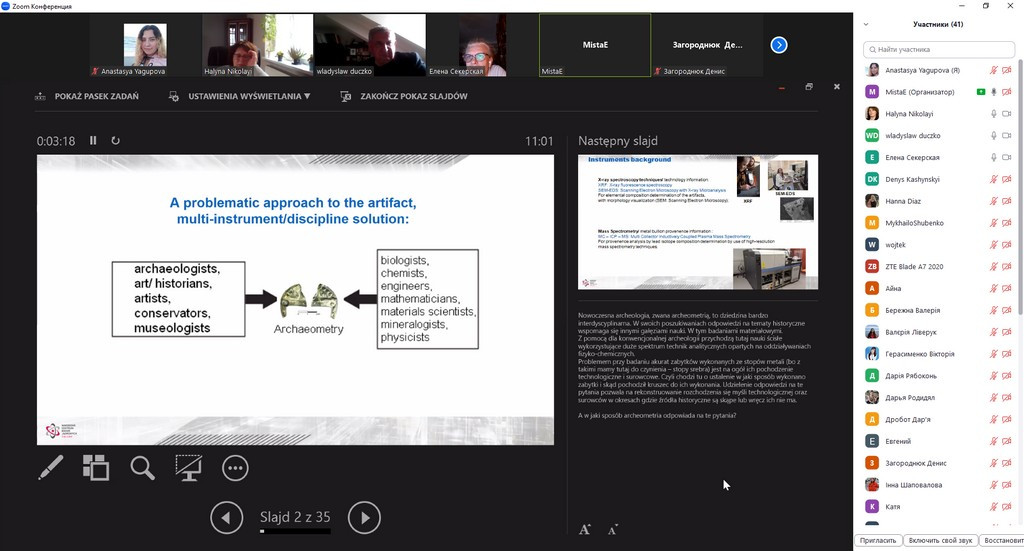Viewport: 1024px width, 551px height.
Task: Black out the slide show screen
Action: click(189, 468)
